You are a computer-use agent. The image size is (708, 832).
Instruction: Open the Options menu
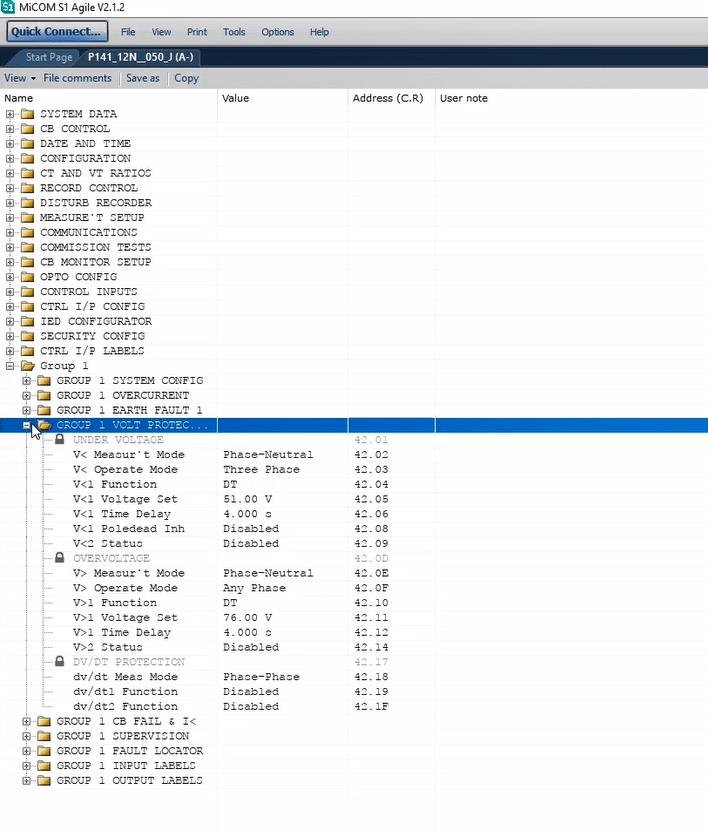pyautogui.click(x=278, y=32)
